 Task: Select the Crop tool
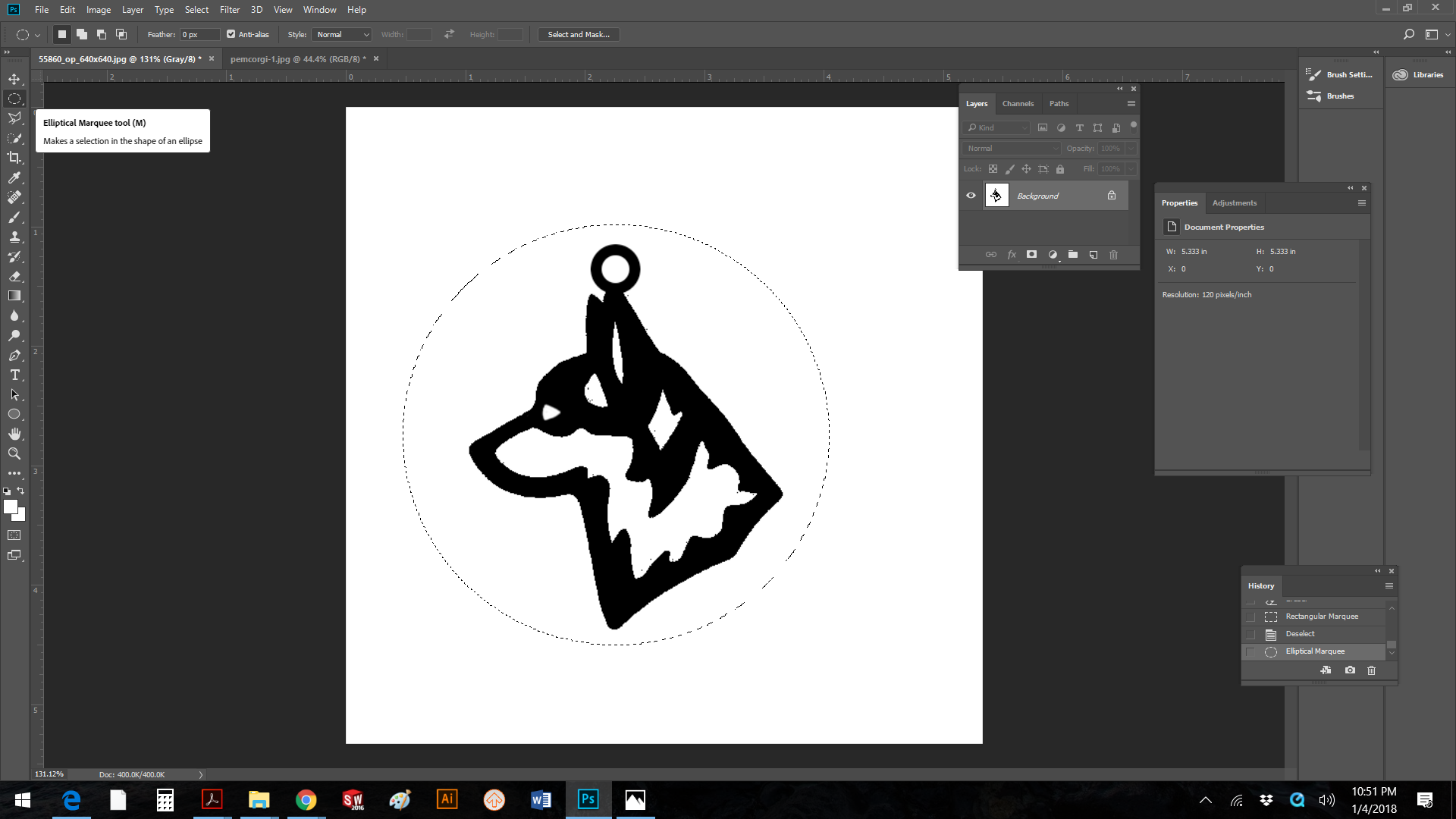[14, 158]
